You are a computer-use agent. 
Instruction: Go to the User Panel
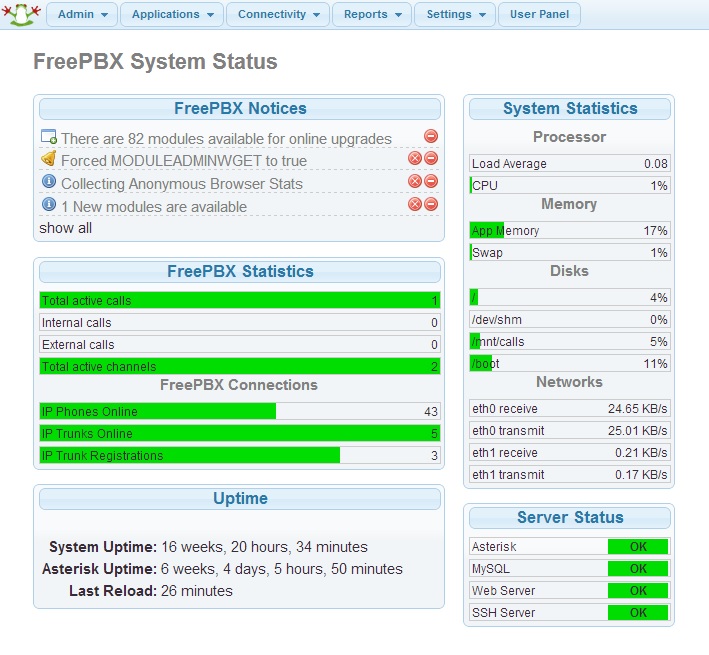539,14
